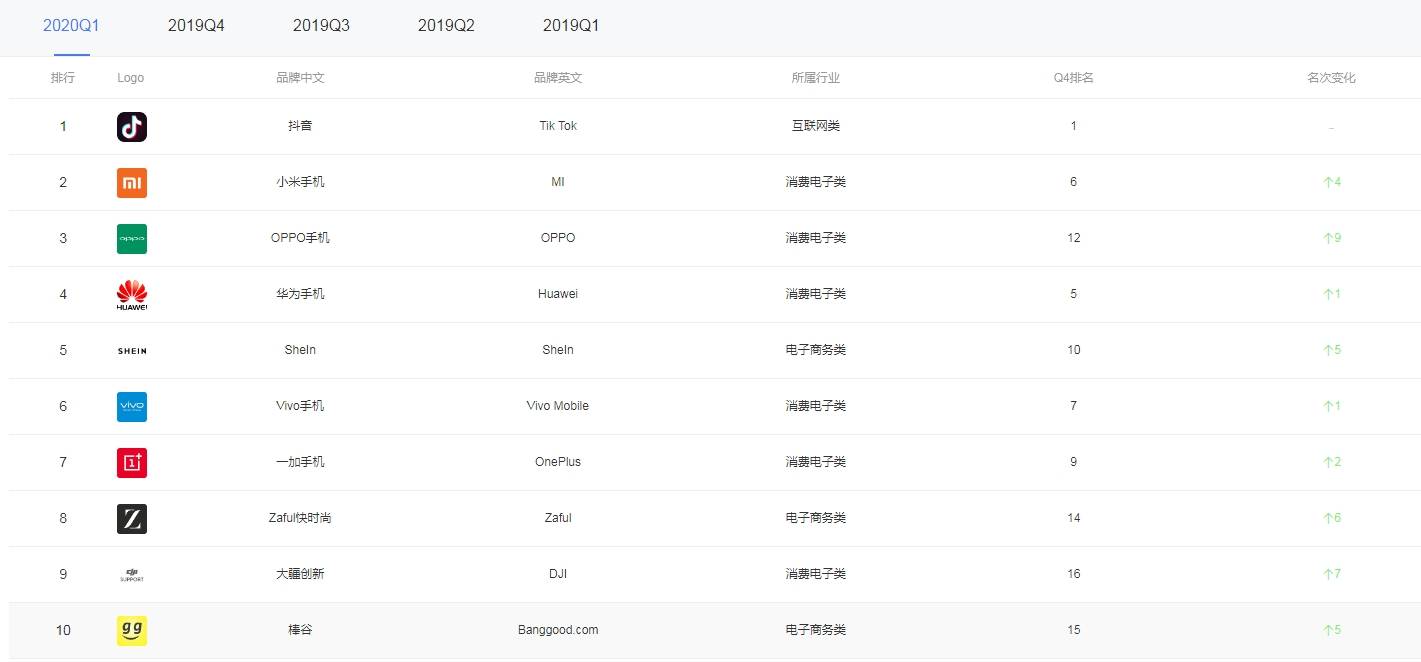1421x662 pixels.
Task: Click the TikTok logo icon
Action: pyautogui.click(x=132, y=127)
